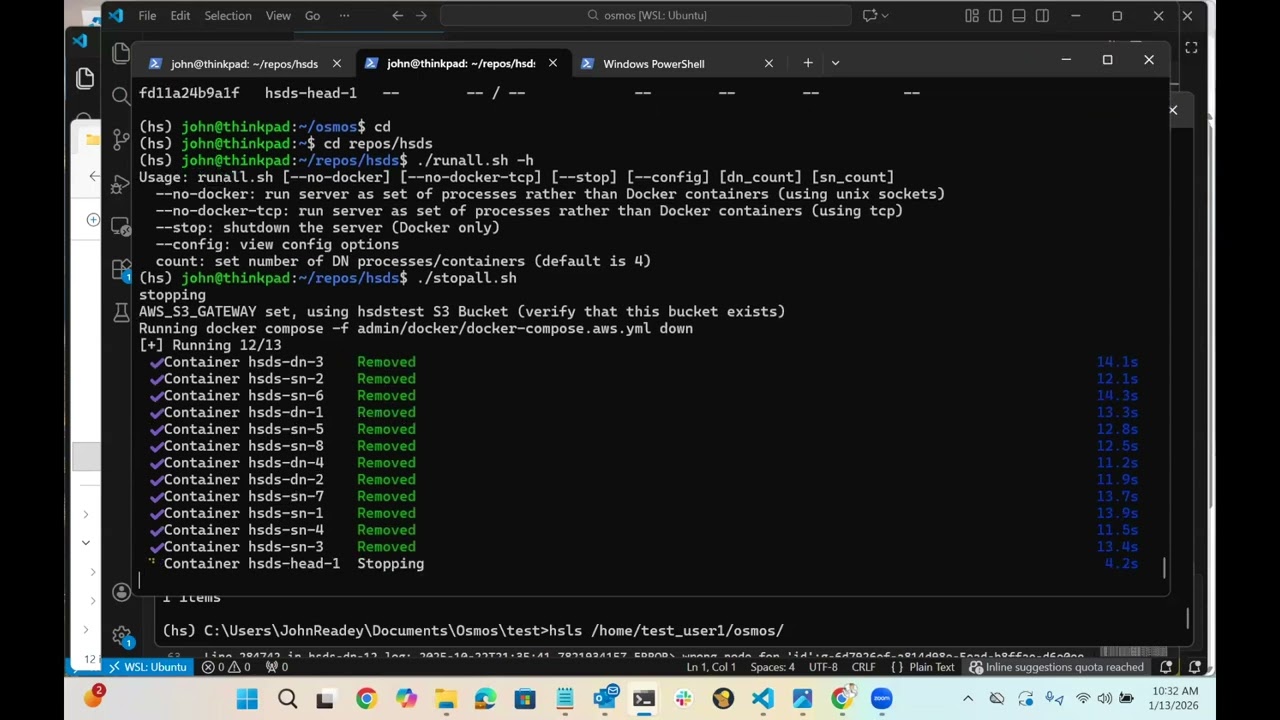Go back with the navigation arrow
Image resolution: width=1280 pixels, height=720 pixels.
tap(398, 16)
